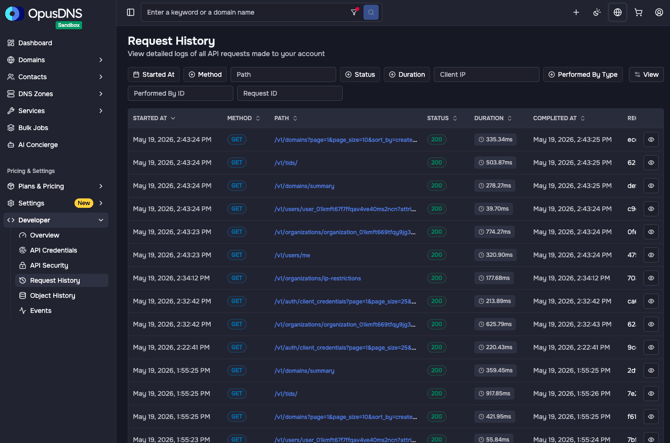Image resolution: width=670 pixels, height=443 pixels.
Task: Toggle the sidebar panel icon
Action: point(131,12)
